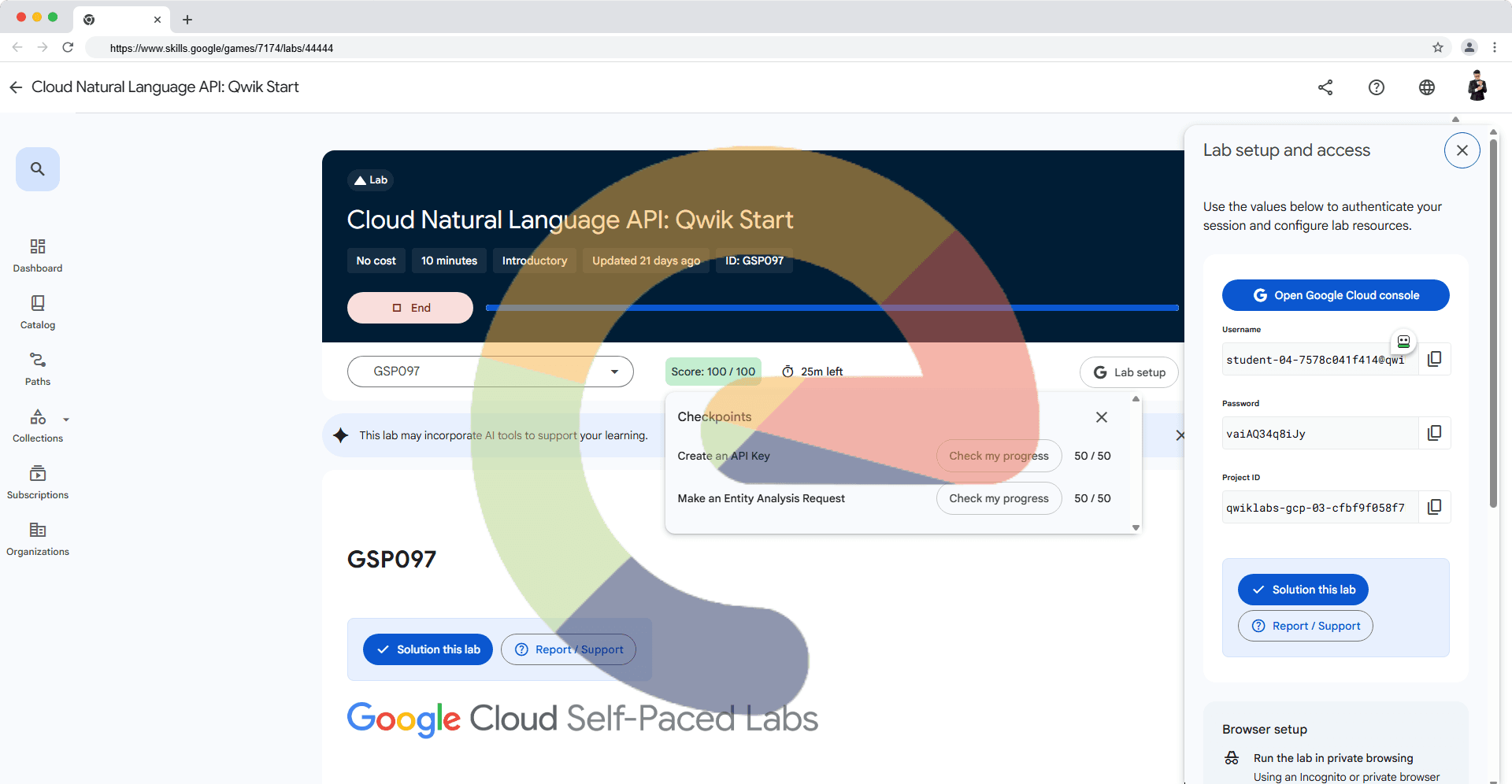Viewport: 1512px width, 784px height.
Task: Click Report / Support in side panel
Action: (x=1306, y=626)
